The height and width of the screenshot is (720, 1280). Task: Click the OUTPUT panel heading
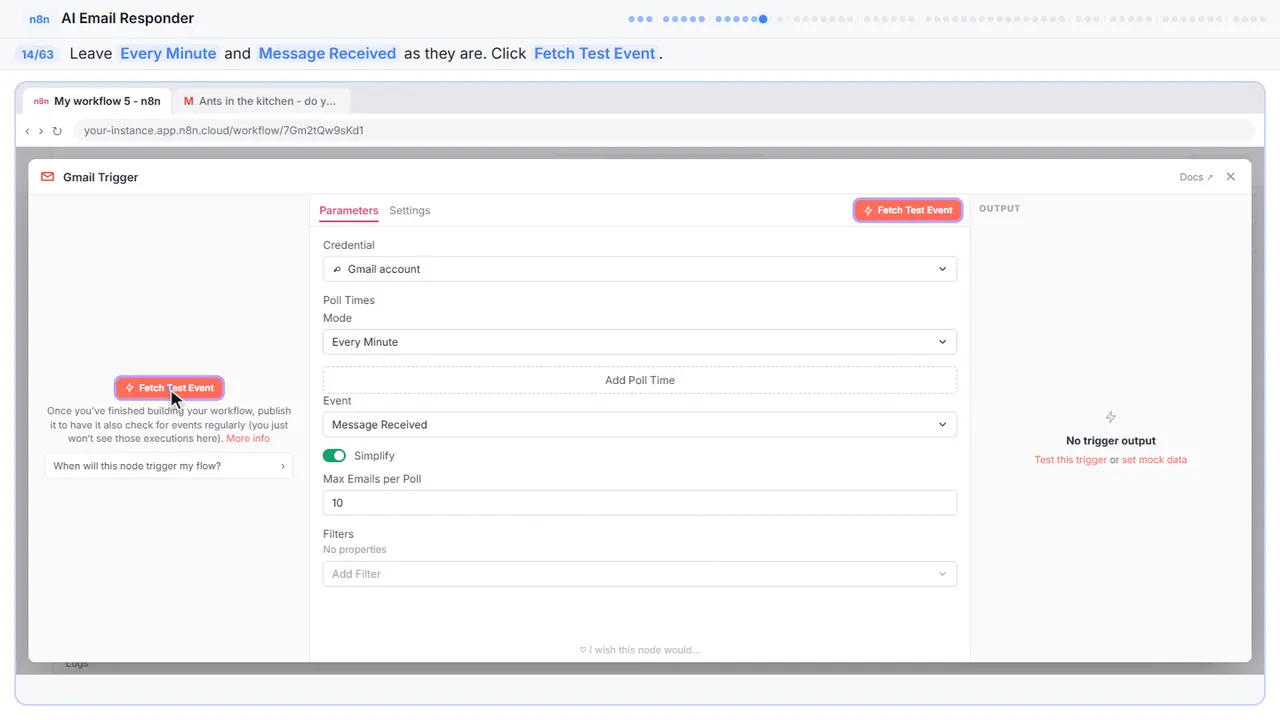coord(999,209)
